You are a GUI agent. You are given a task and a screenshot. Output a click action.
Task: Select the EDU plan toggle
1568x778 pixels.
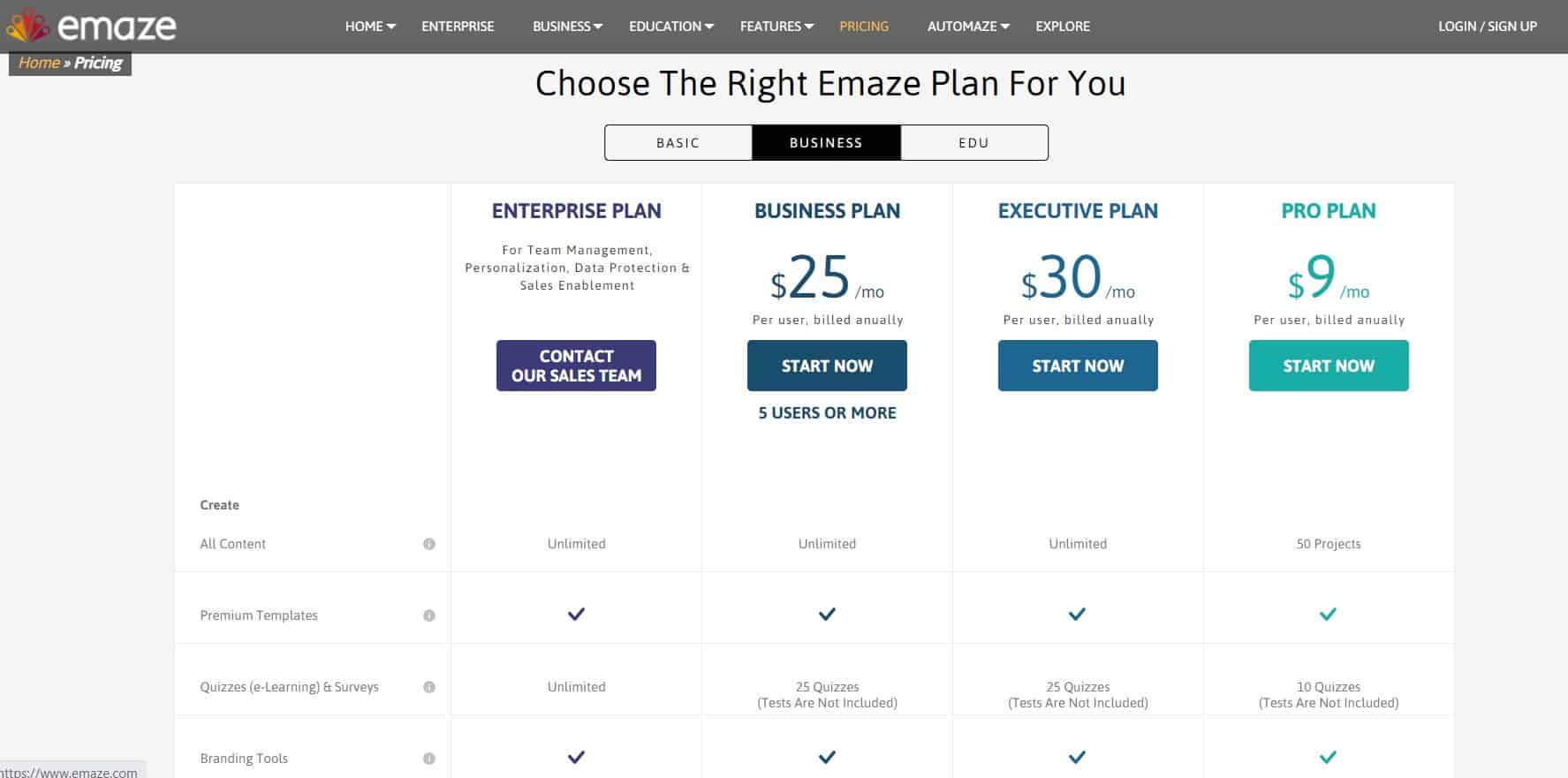tap(974, 142)
